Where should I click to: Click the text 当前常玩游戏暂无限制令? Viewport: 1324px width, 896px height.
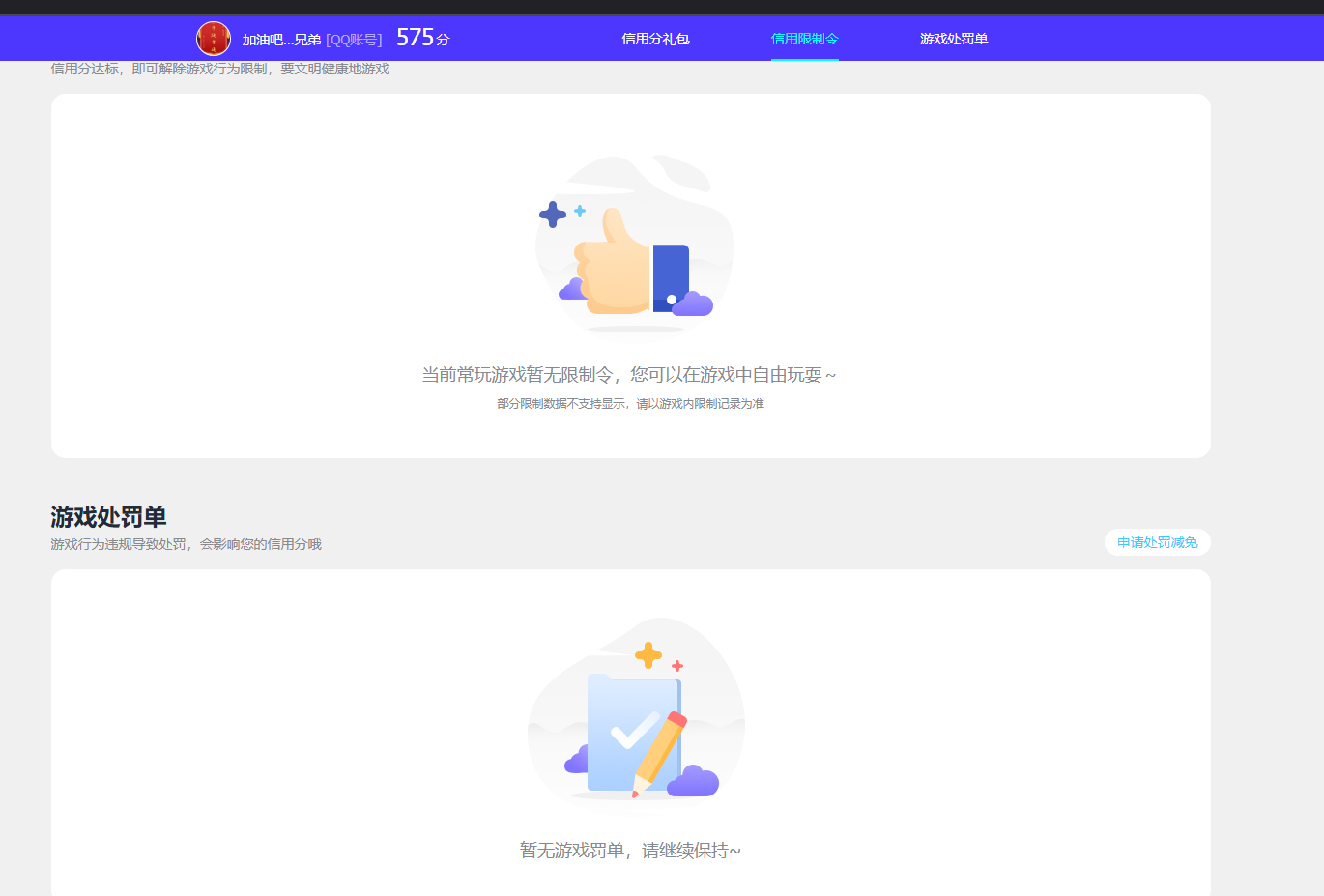[517, 375]
